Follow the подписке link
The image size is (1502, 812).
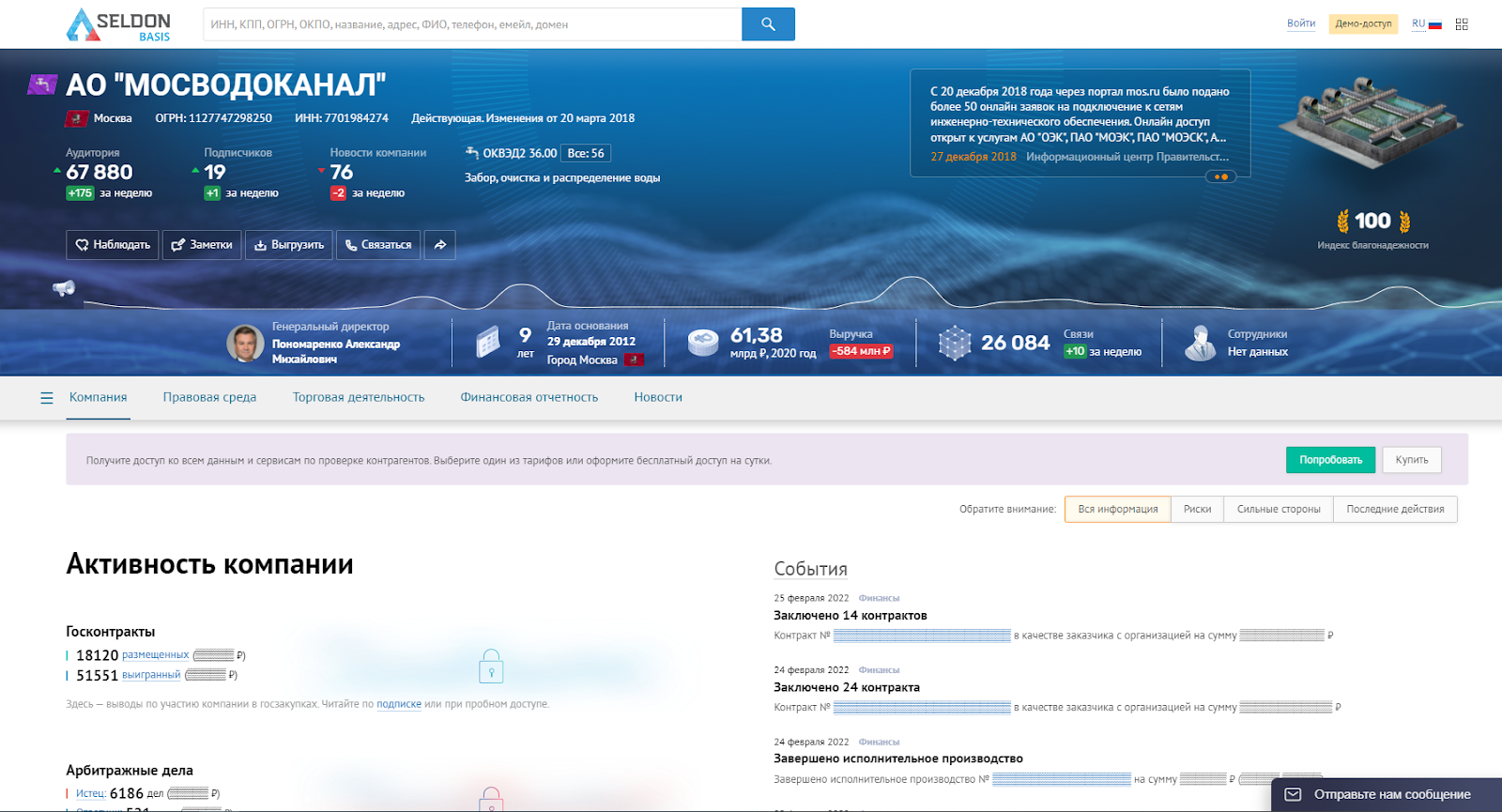[399, 704]
